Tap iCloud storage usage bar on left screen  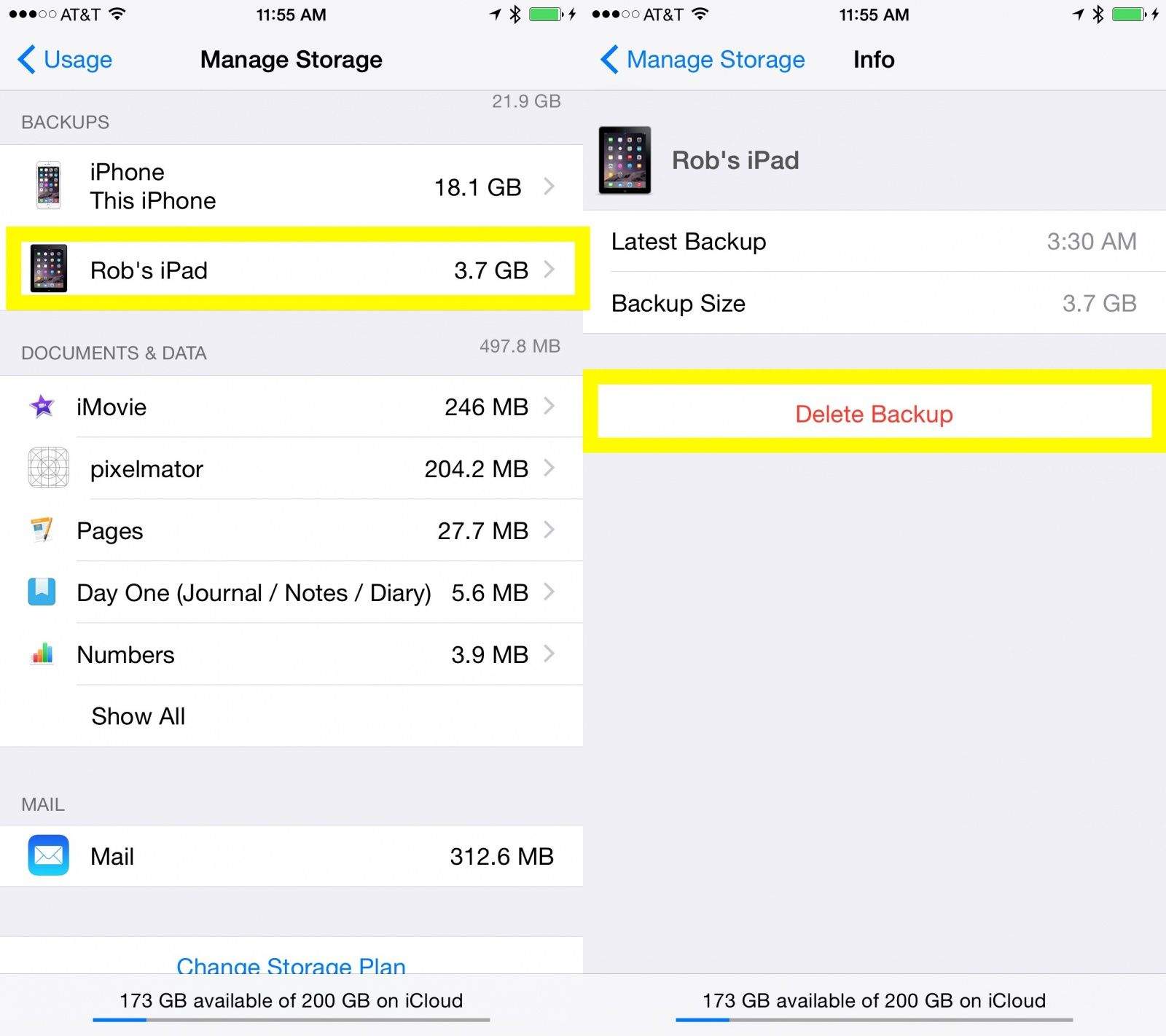[x=291, y=1019]
